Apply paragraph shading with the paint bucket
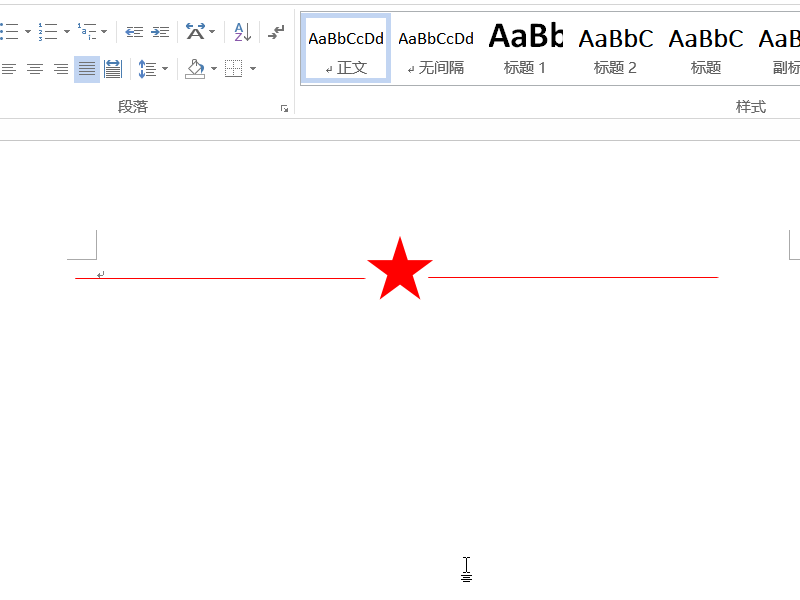This screenshot has height=600, width=800. pyautogui.click(x=195, y=69)
